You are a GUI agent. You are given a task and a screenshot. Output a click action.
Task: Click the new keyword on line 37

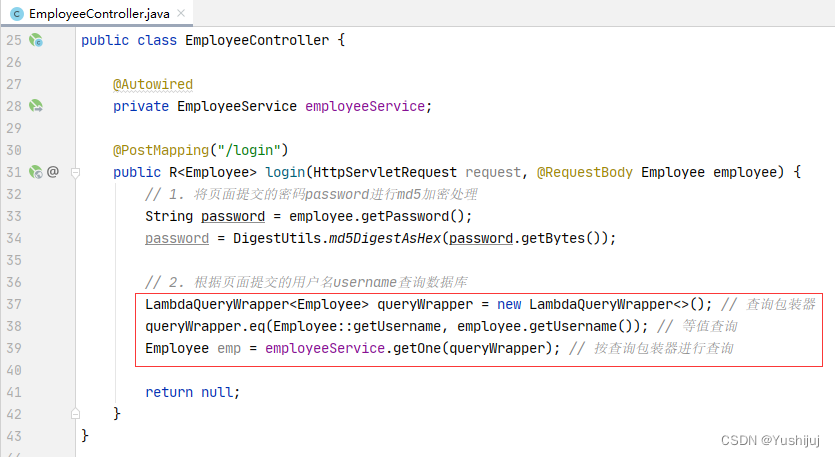[x=509, y=304]
